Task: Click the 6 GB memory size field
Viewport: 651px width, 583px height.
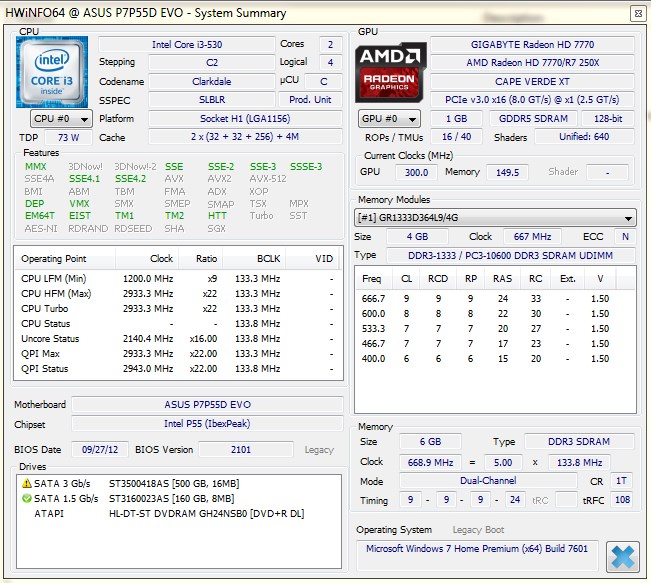Action: click(430, 441)
